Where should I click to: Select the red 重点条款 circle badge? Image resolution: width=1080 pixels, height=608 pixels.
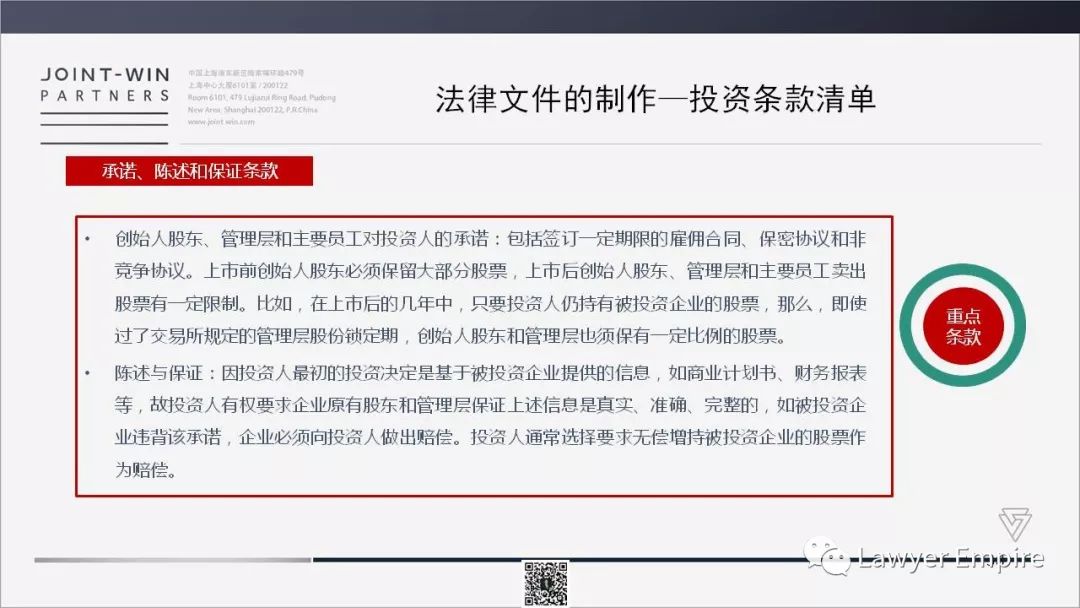[963, 326]
